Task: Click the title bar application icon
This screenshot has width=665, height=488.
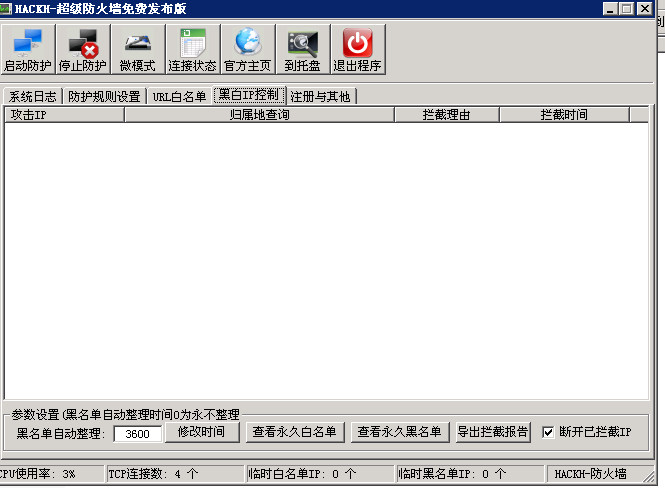Action: click(6, 8)
